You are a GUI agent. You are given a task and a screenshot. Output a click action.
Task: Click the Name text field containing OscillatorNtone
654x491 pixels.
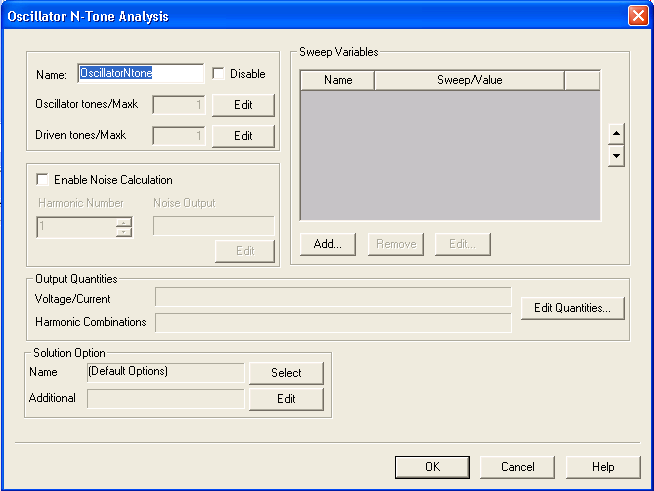[140, 73]
